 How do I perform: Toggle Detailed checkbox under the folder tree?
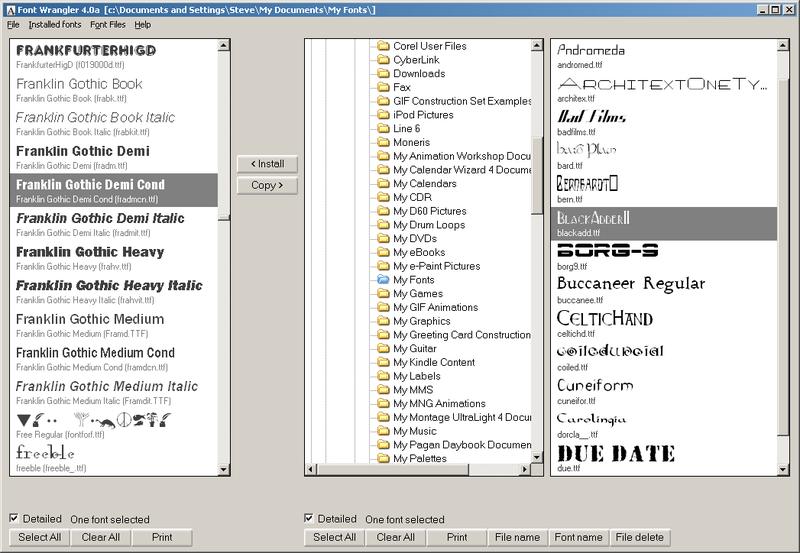click(309, 518)
